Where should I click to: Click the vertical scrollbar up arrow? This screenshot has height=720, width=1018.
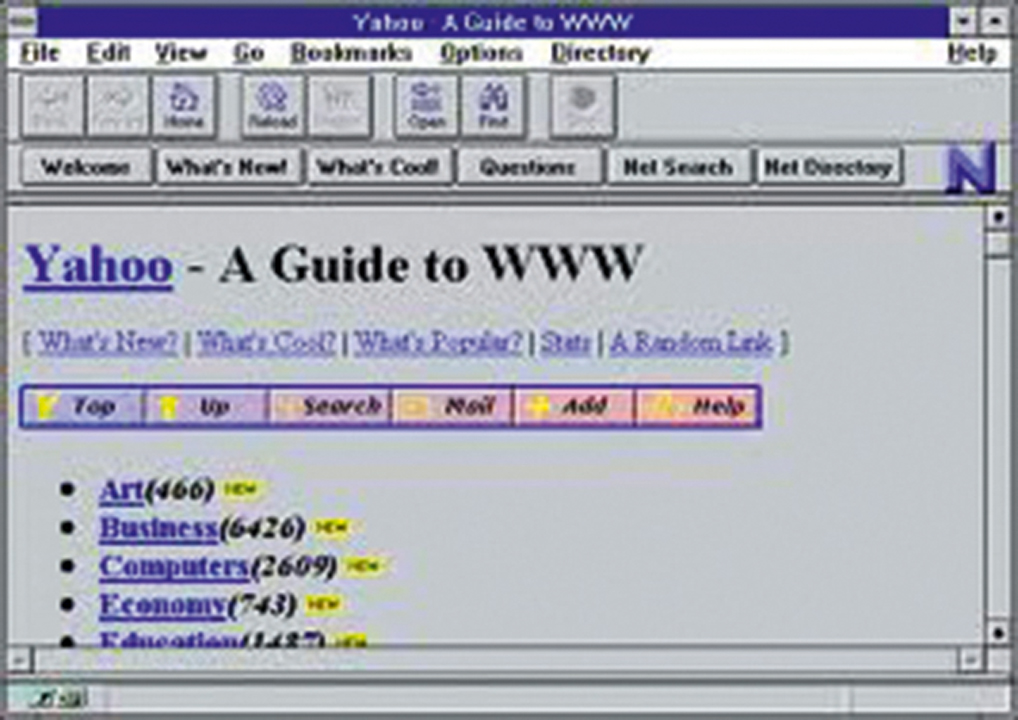coord(998,217)
